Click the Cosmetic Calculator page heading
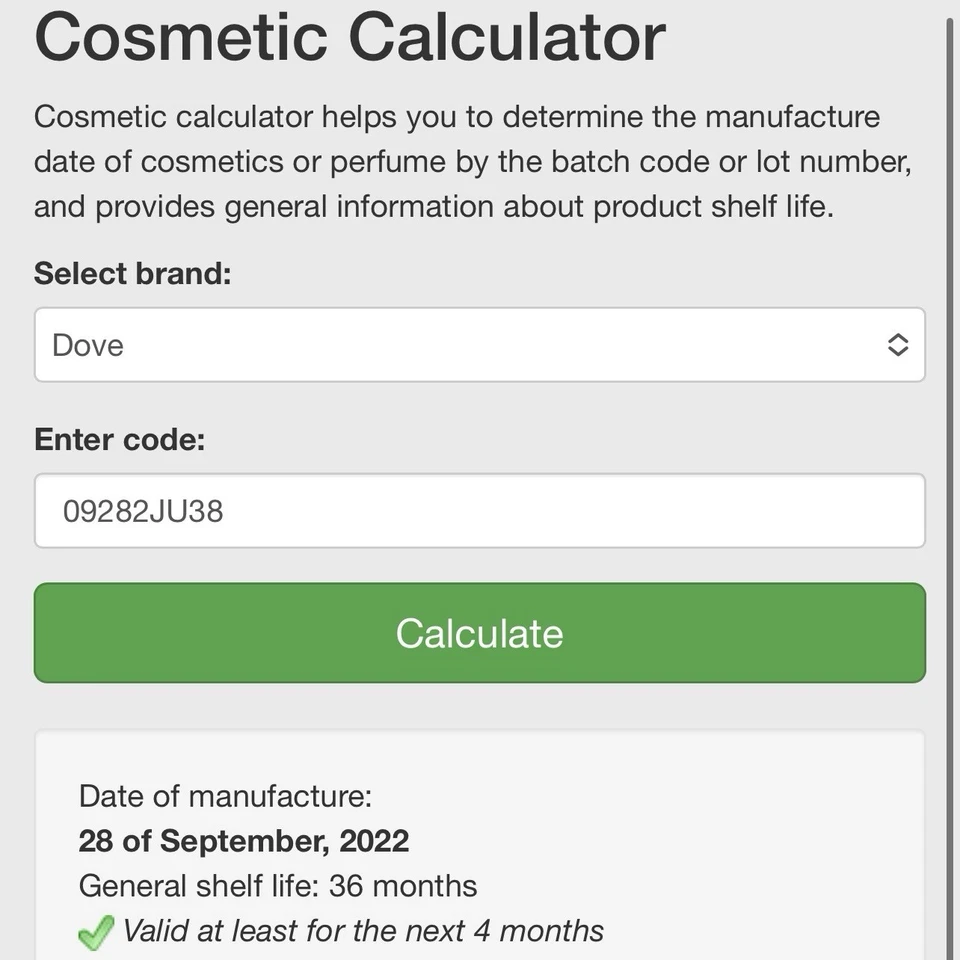Screen dimensions: 960x960 (x=349, y=36)
